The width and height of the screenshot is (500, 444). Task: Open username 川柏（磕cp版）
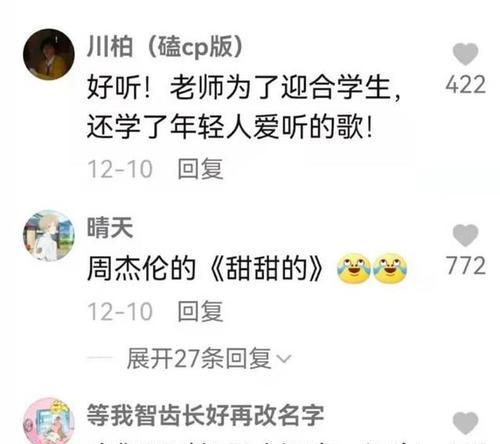pyautogui.click(x=165, y=47)
